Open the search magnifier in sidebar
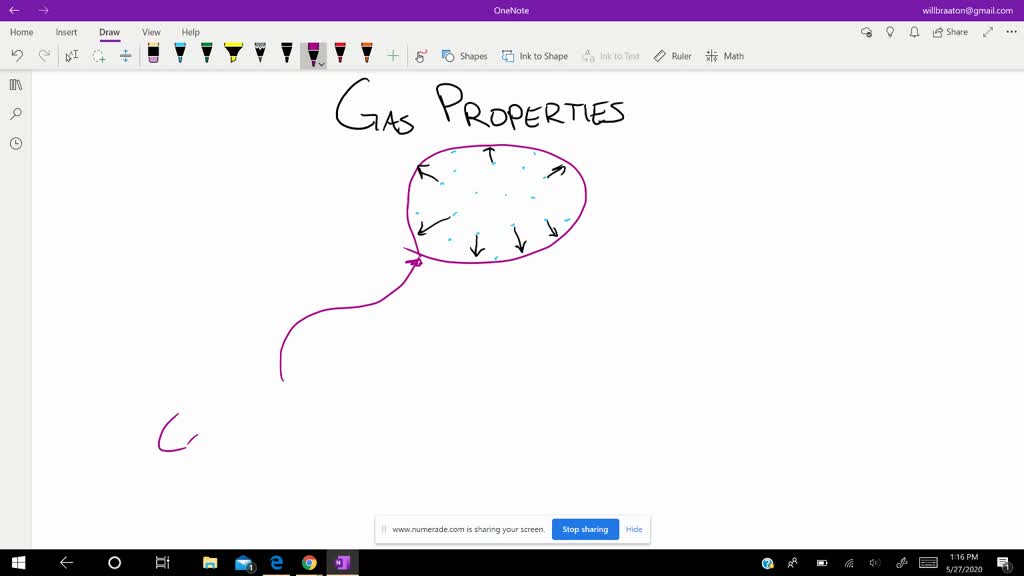 tap(16, 114)
